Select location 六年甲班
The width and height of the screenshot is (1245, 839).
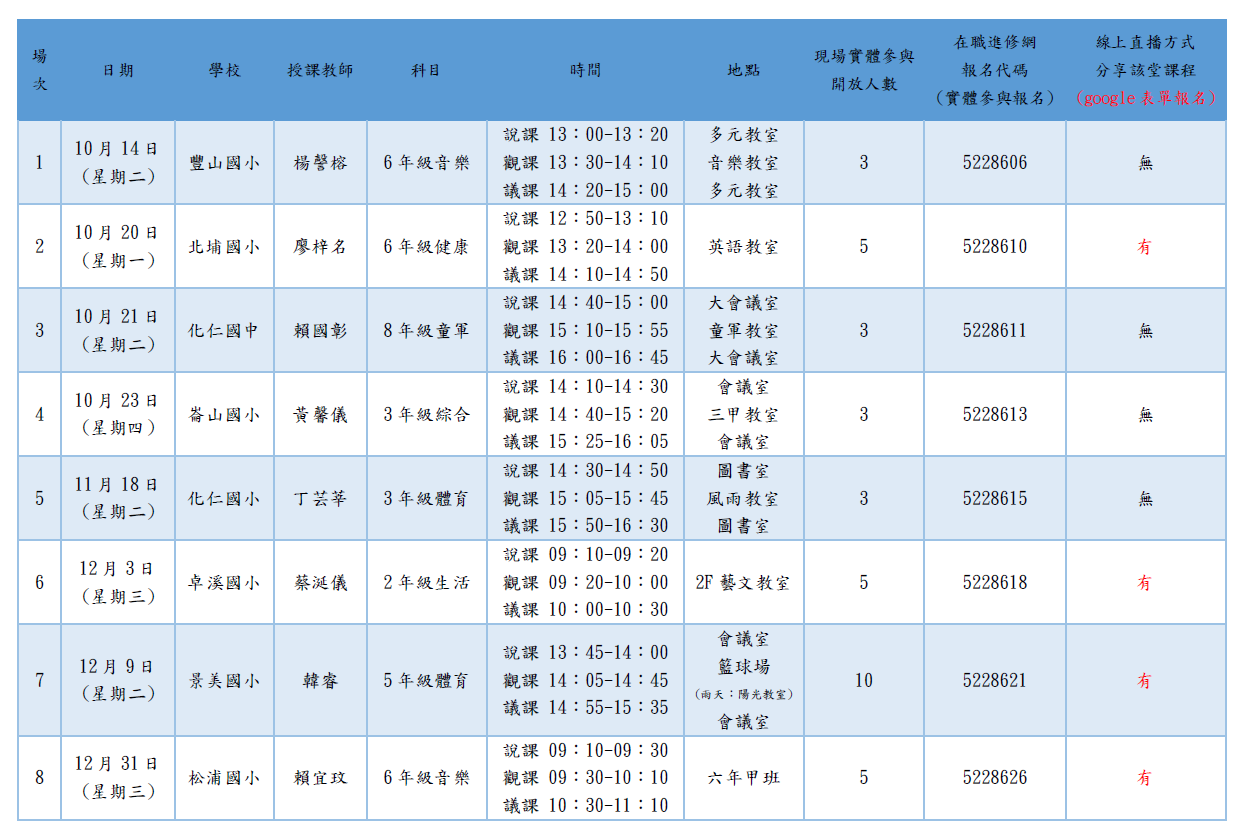(743, 778)
